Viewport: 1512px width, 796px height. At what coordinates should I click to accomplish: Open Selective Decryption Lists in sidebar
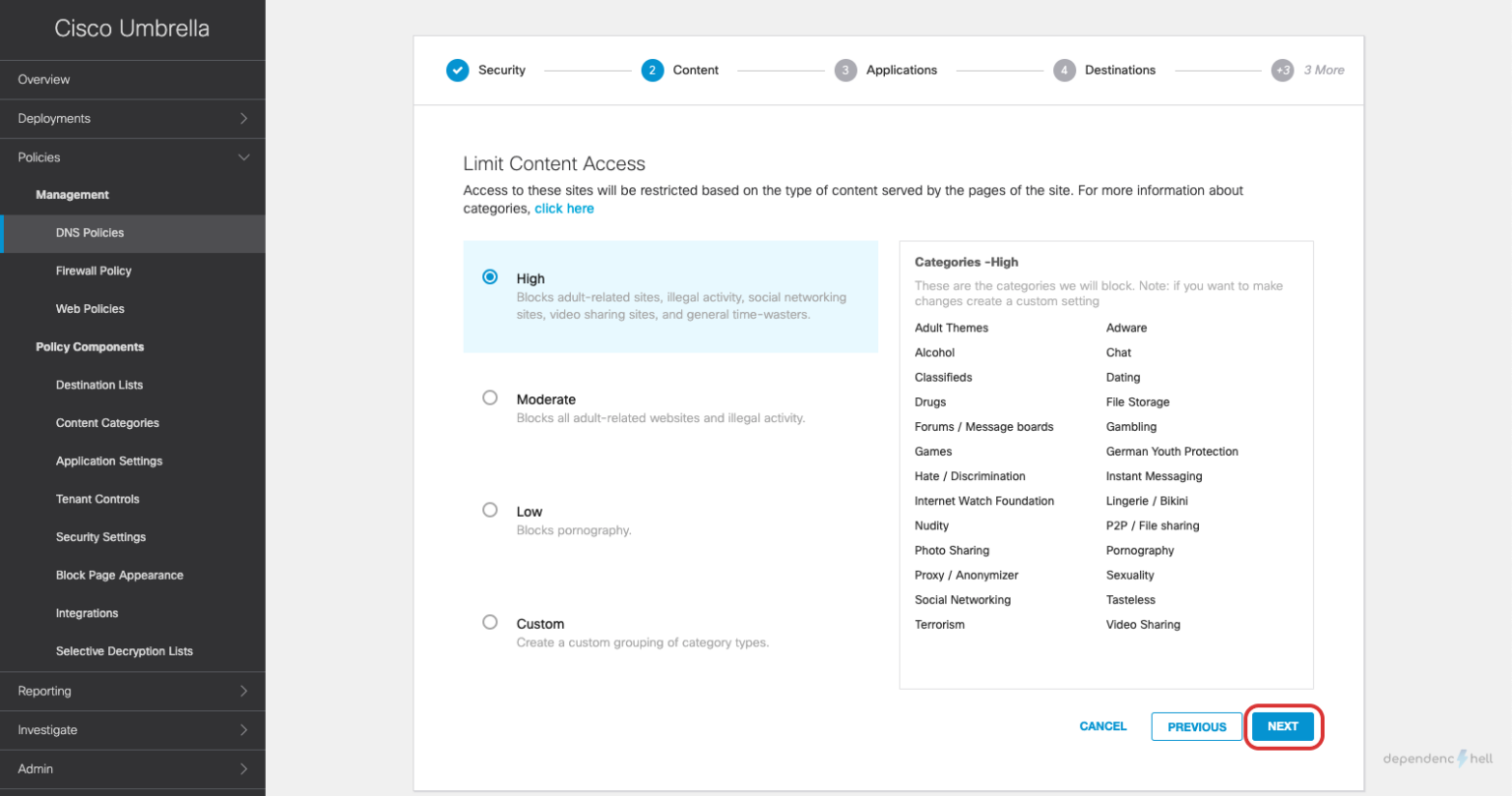124,651
